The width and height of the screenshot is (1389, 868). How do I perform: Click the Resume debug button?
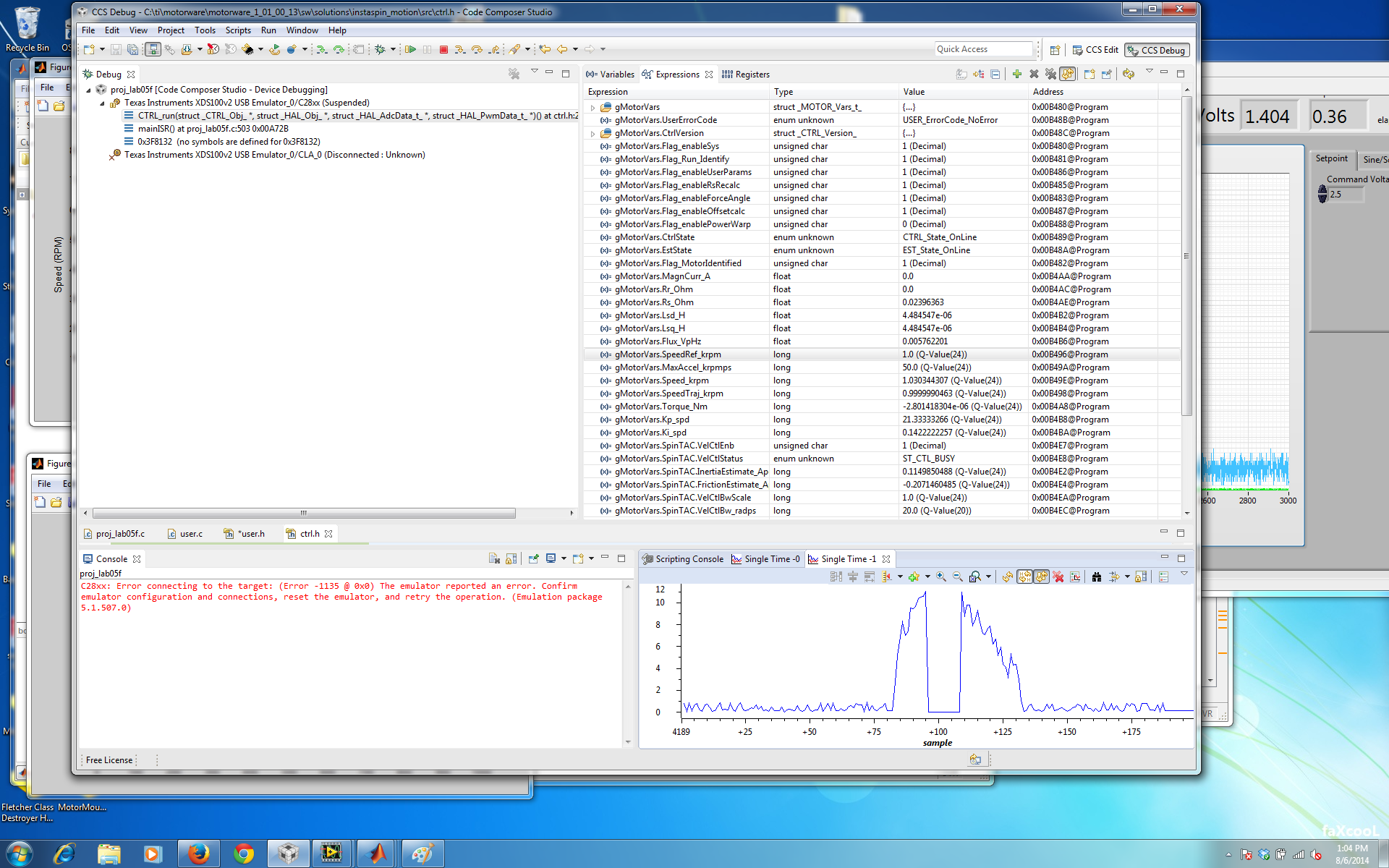[410, 49]
